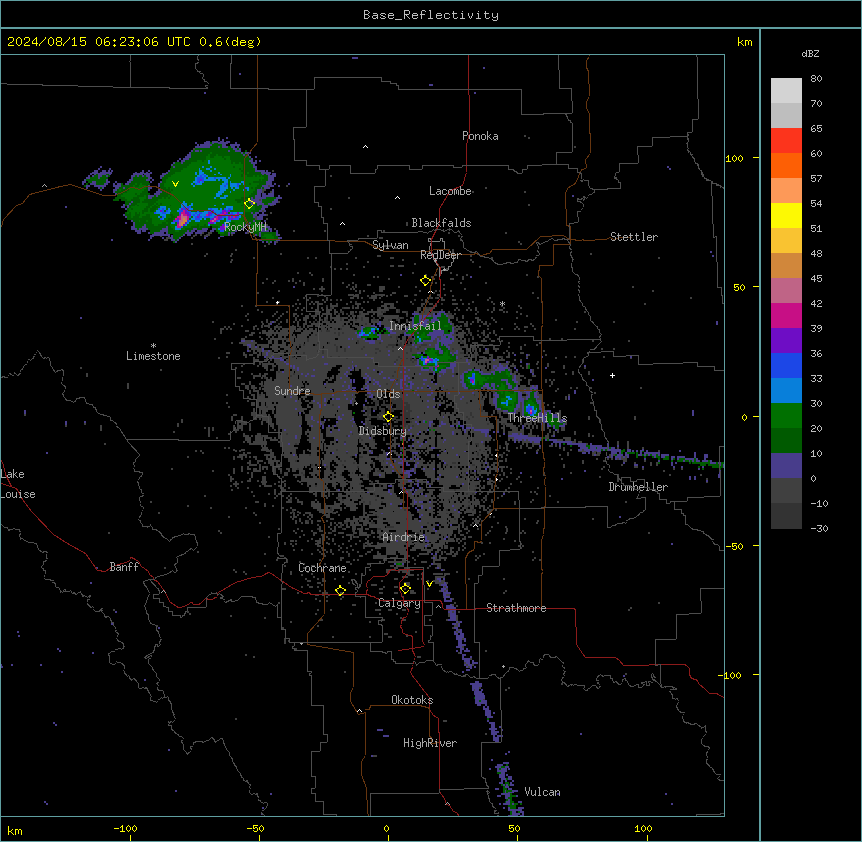Click the ThreeHills label
The height and width of the screenshot is (842, 862).
537,418
